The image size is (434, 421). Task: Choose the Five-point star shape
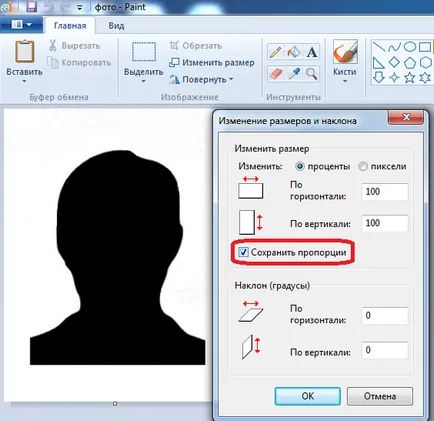[410, 77]
